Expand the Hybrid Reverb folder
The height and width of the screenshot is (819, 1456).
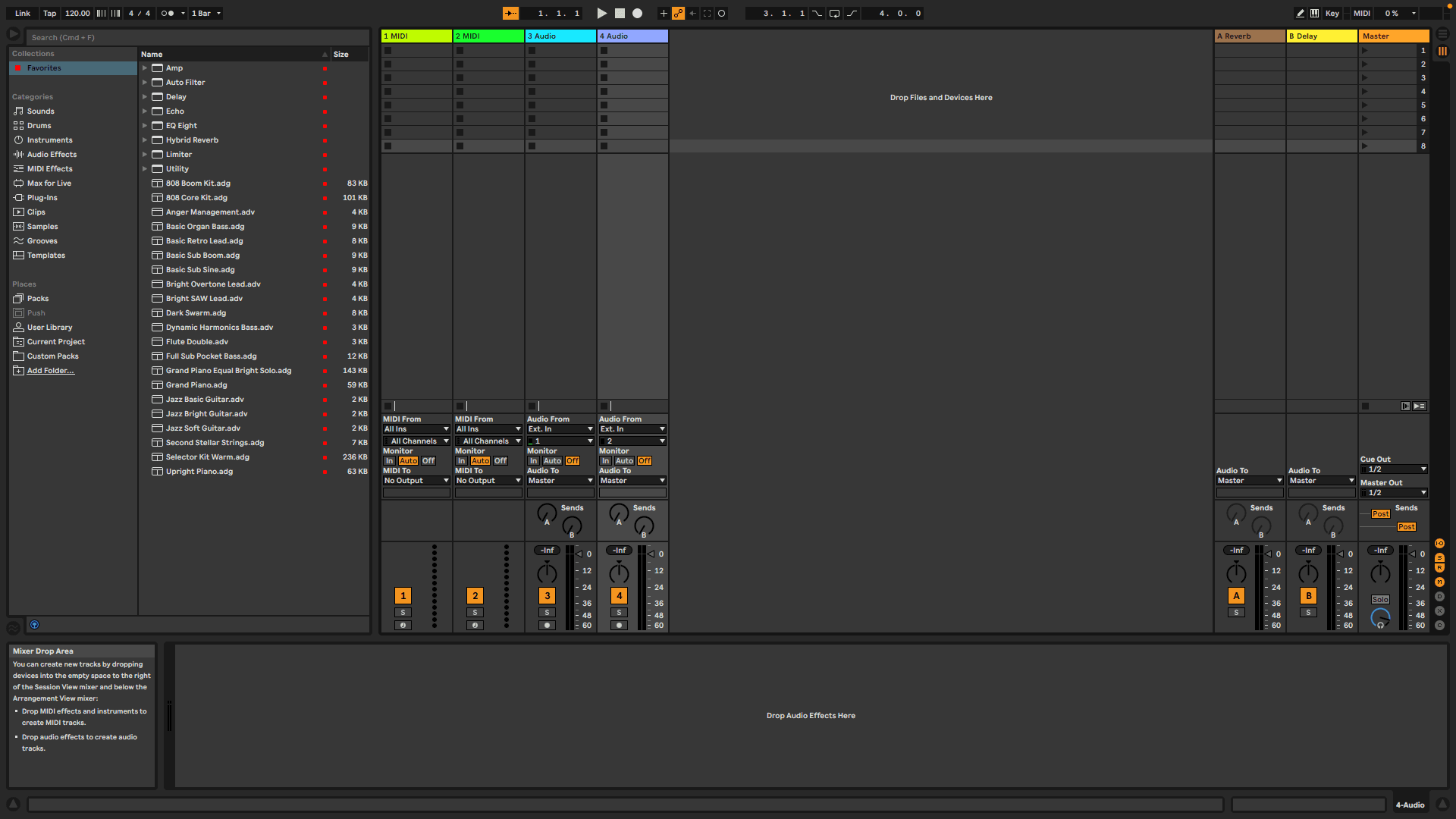[x=145, y=140]
